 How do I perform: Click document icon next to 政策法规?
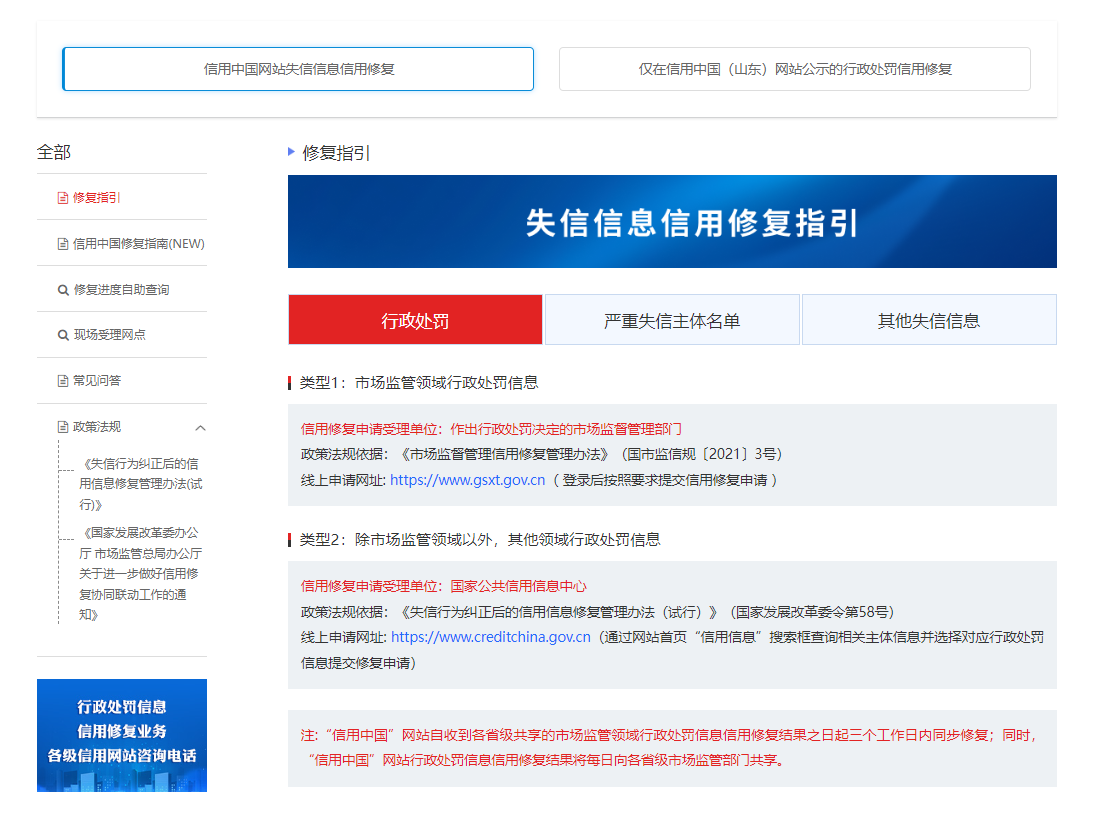point(63,427)
